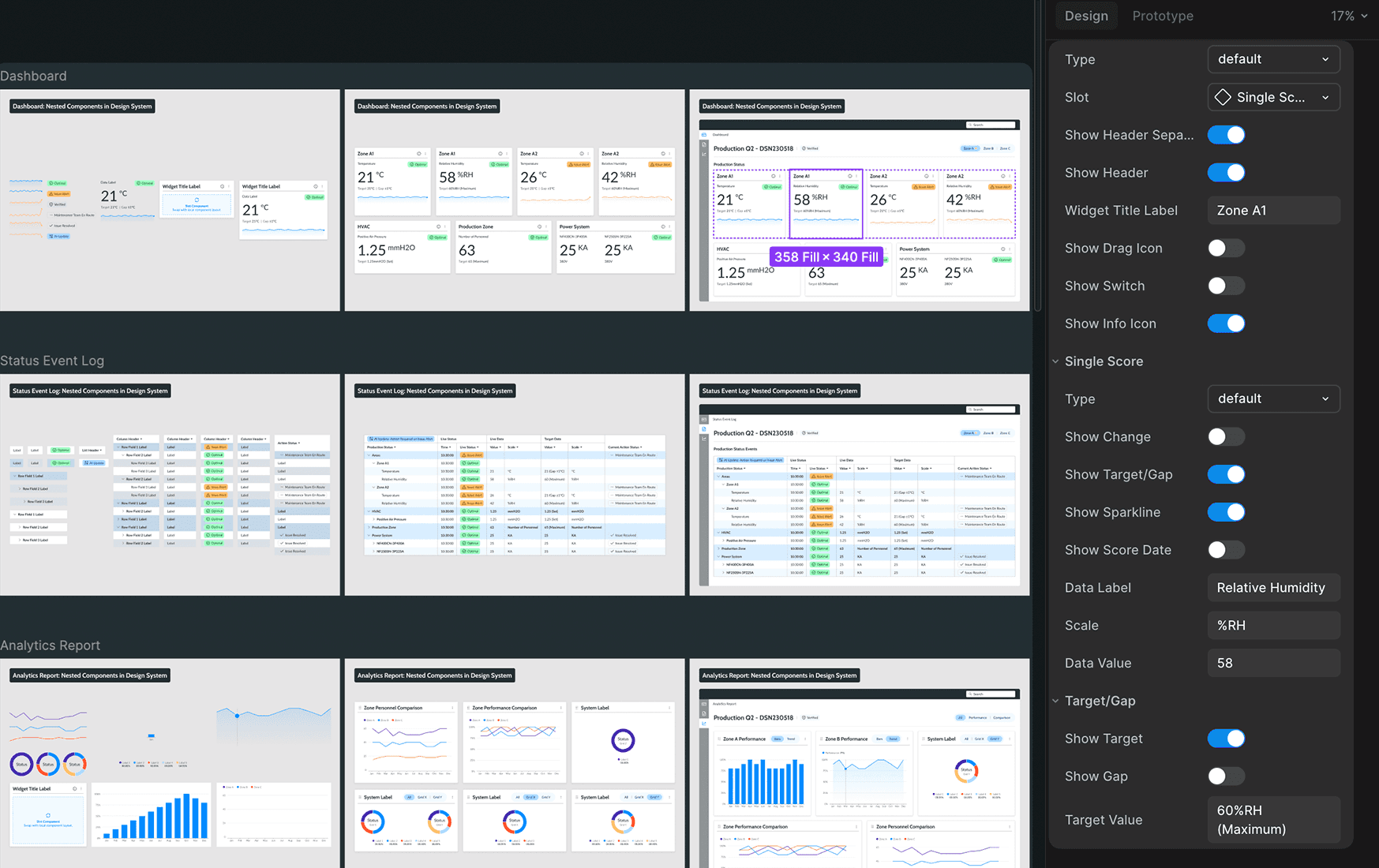This screenshot has width=1379, height=868.
Task: Click the orange Issue Alert badge on 26 °C widget
Action: [922, 187]
